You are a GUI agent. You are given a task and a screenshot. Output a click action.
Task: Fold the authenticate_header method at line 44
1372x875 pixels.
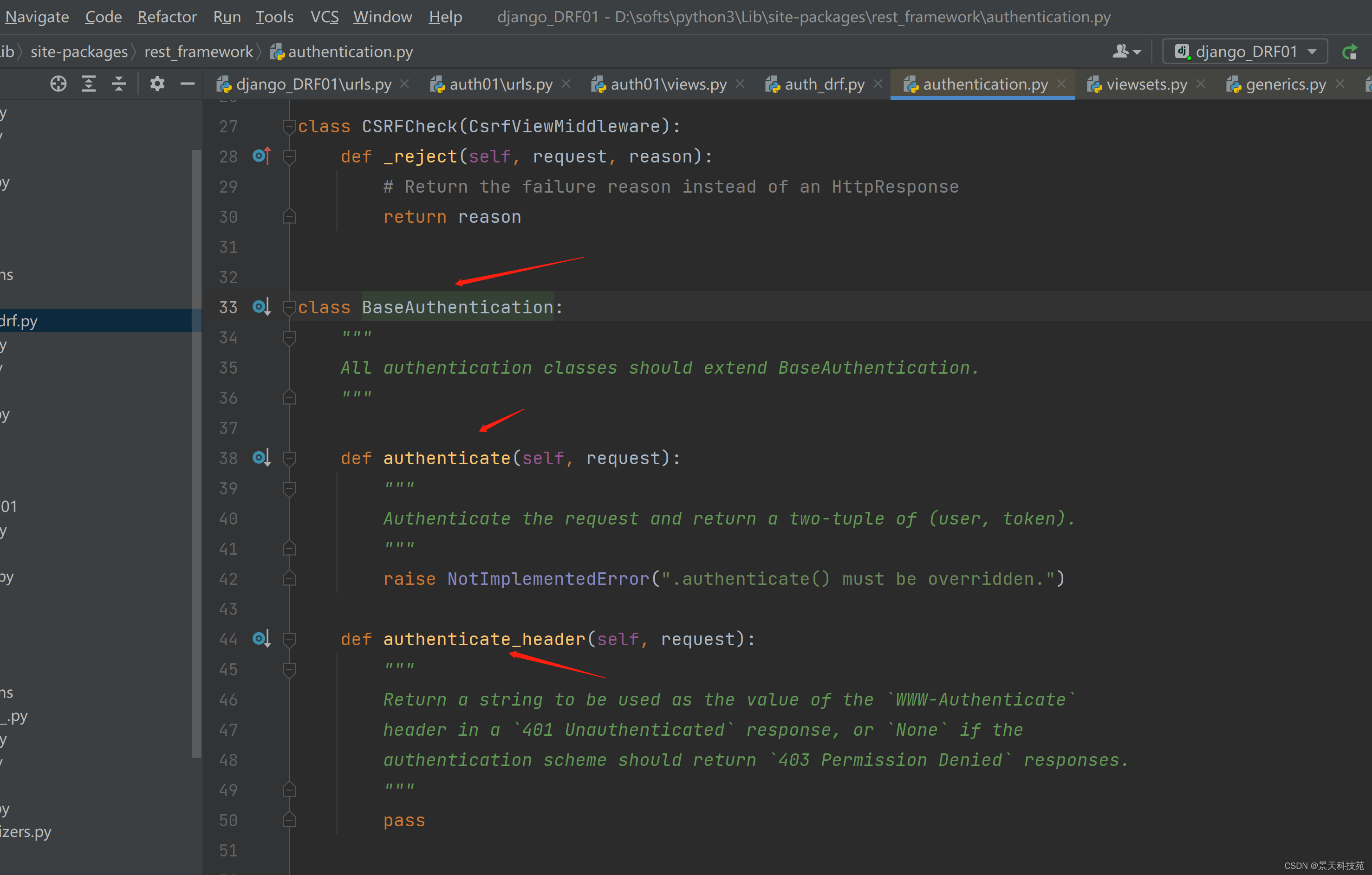tap(289, 639)
